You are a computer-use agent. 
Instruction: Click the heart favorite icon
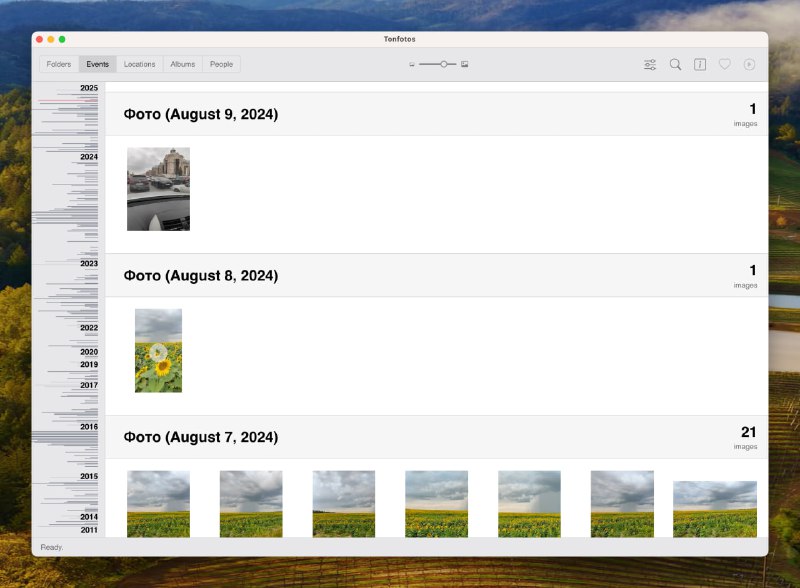[725, 65]
